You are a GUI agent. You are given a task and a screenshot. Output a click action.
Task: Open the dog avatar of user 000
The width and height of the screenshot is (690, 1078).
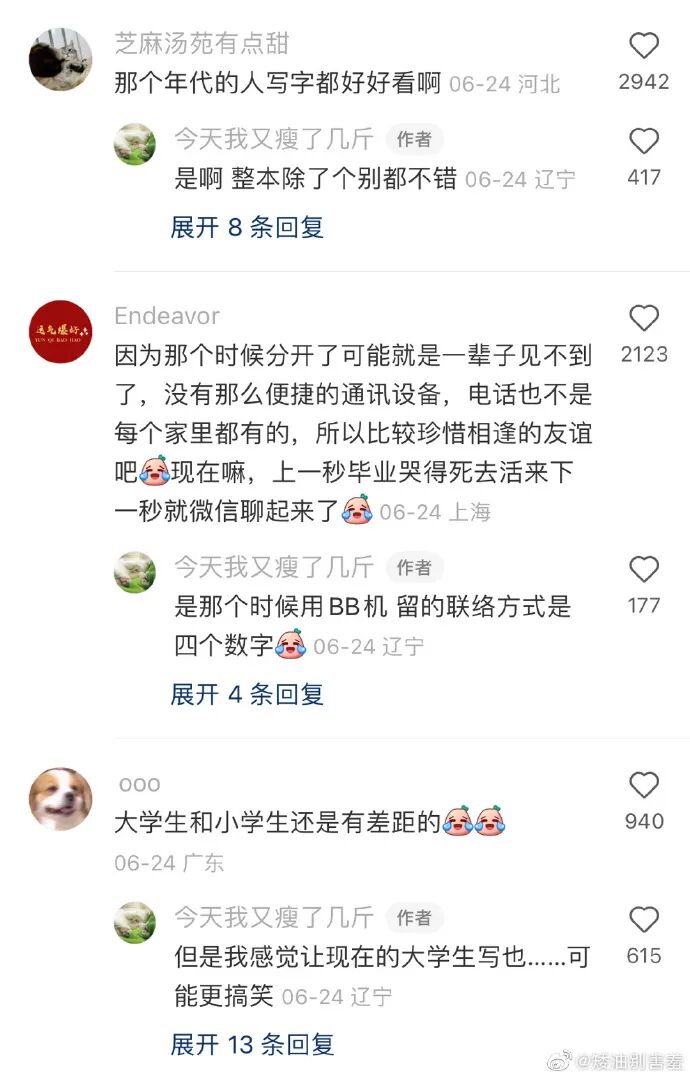point(60,799)
